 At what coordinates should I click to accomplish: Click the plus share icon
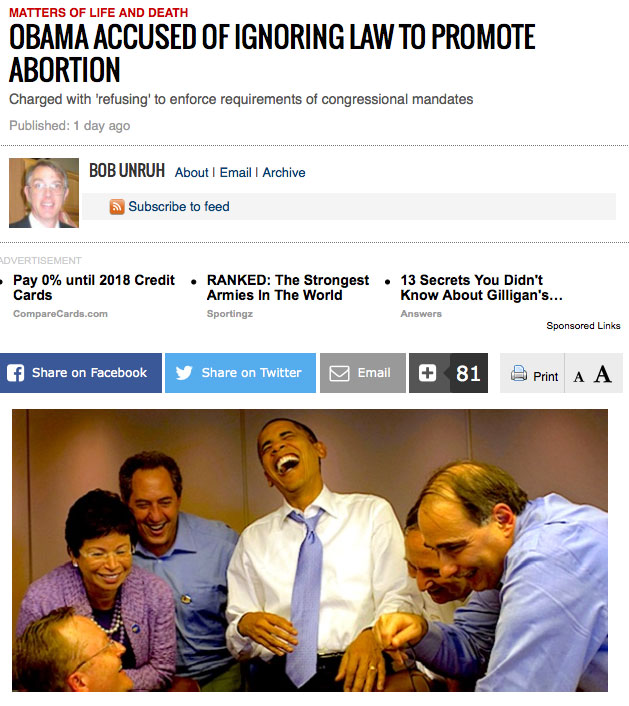[x=427, y=373]
